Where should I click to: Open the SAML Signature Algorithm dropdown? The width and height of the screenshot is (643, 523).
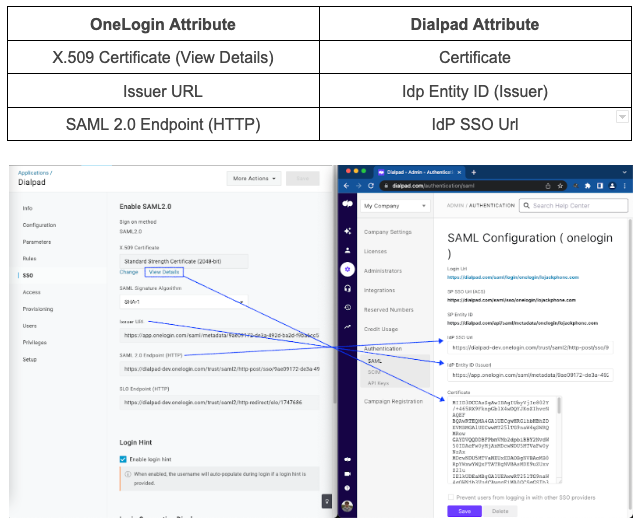click(x=183, y=301)
